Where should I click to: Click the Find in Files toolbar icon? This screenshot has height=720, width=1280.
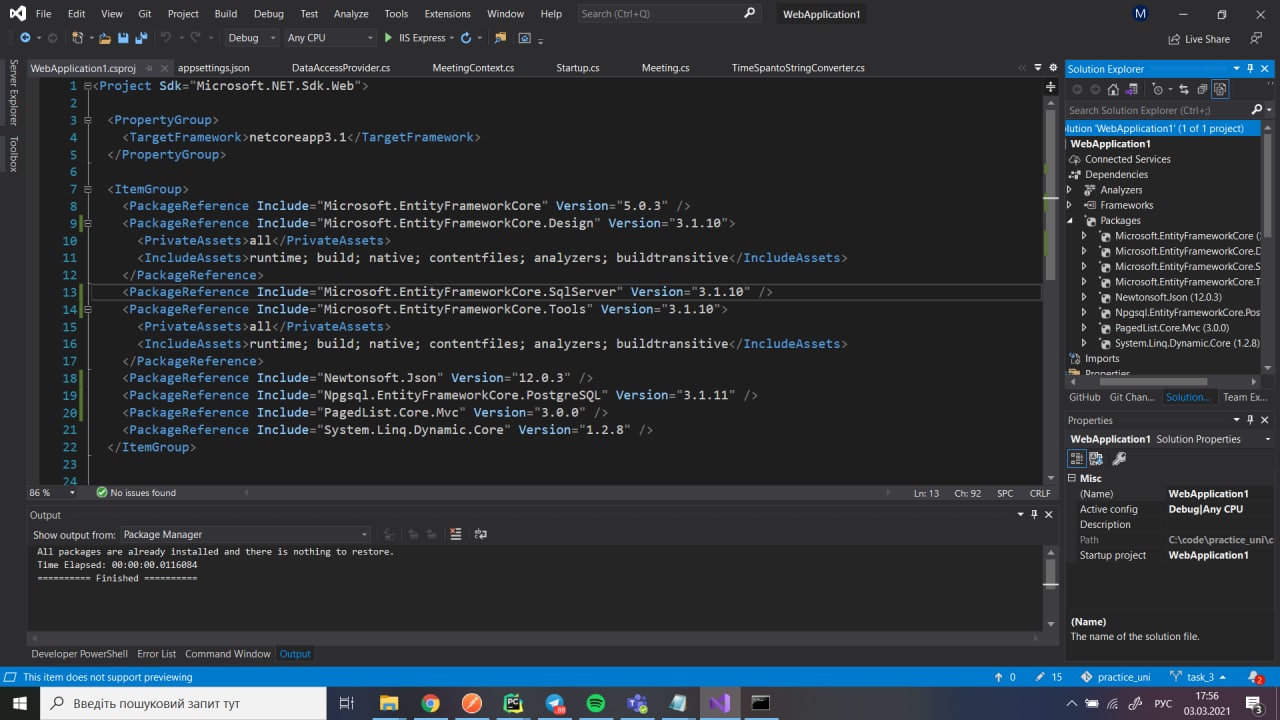(500, 38)
